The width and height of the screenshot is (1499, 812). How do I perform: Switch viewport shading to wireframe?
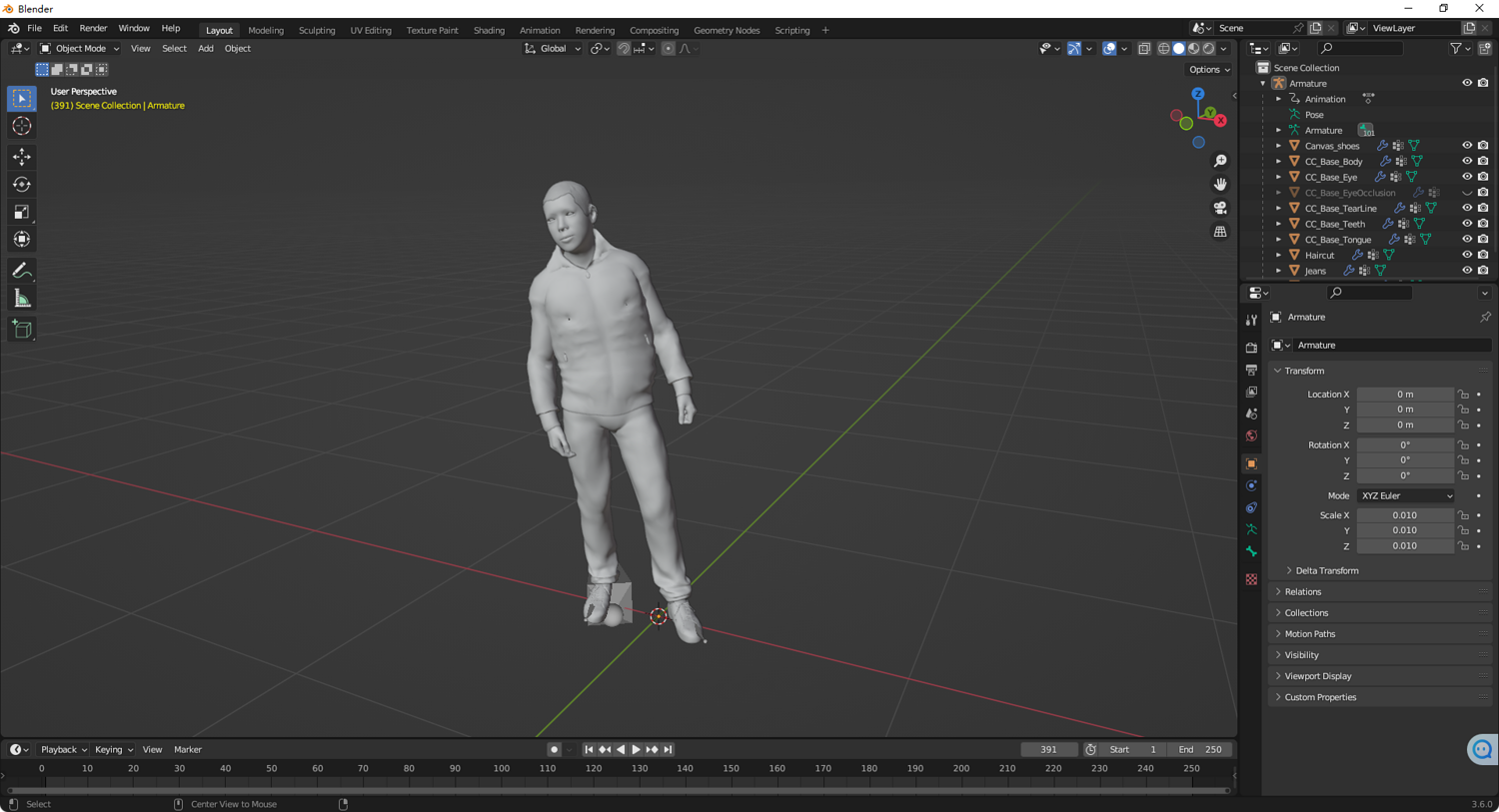(1163, 48)
